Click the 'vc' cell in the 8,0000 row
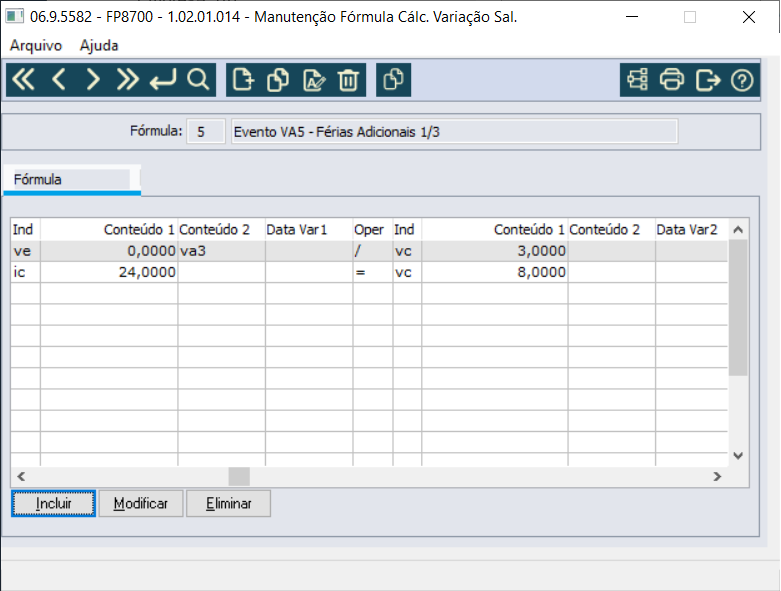The height and width of the screenshot is (591, 781). coord(407,272)
